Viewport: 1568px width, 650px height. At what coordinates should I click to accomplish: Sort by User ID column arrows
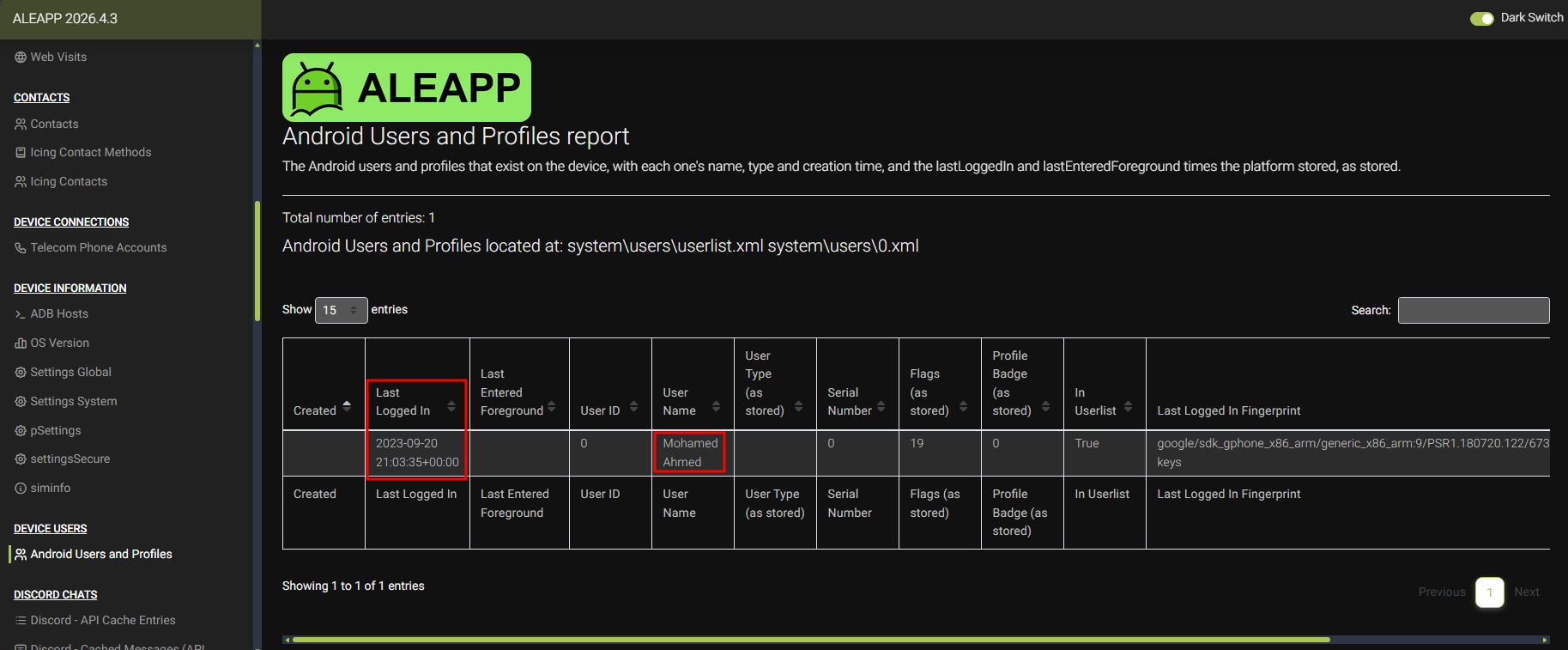coord(633,406)
